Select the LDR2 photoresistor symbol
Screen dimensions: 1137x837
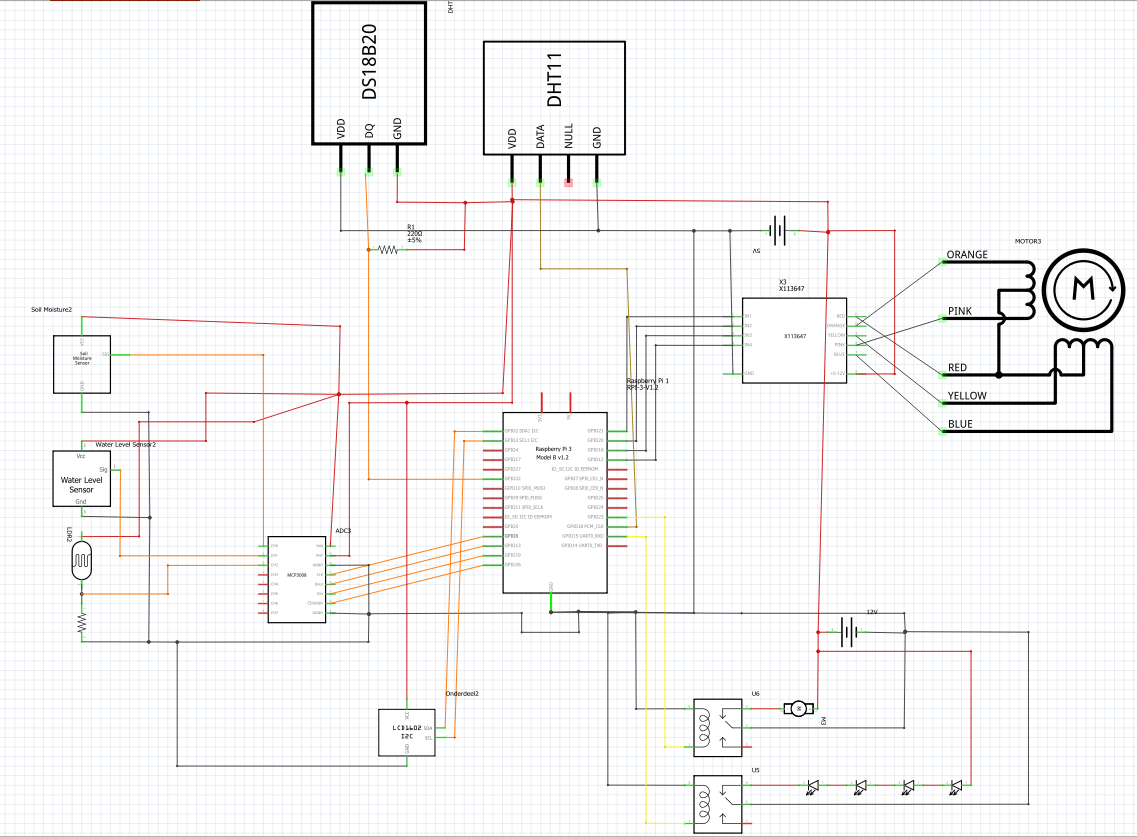click(82, 561)
